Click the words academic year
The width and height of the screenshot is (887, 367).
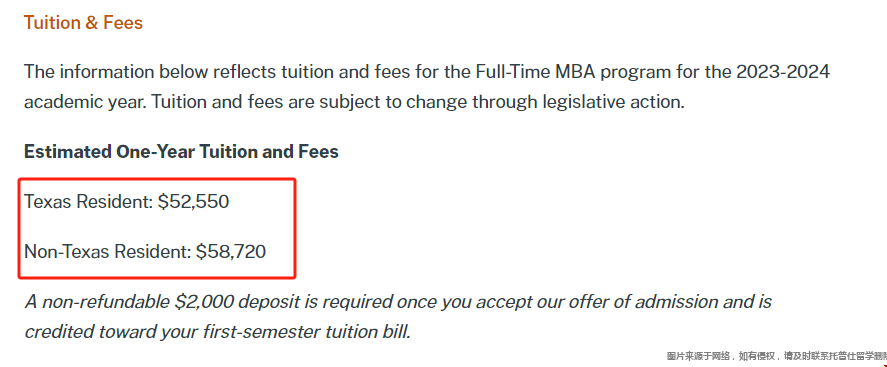pos(83,103)
